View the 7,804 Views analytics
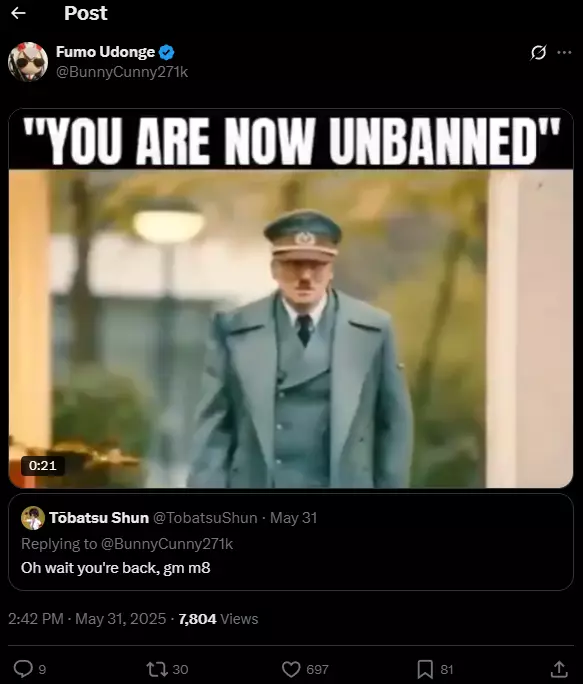The height and width of the screenshot is (684, 583). point(218,619)
